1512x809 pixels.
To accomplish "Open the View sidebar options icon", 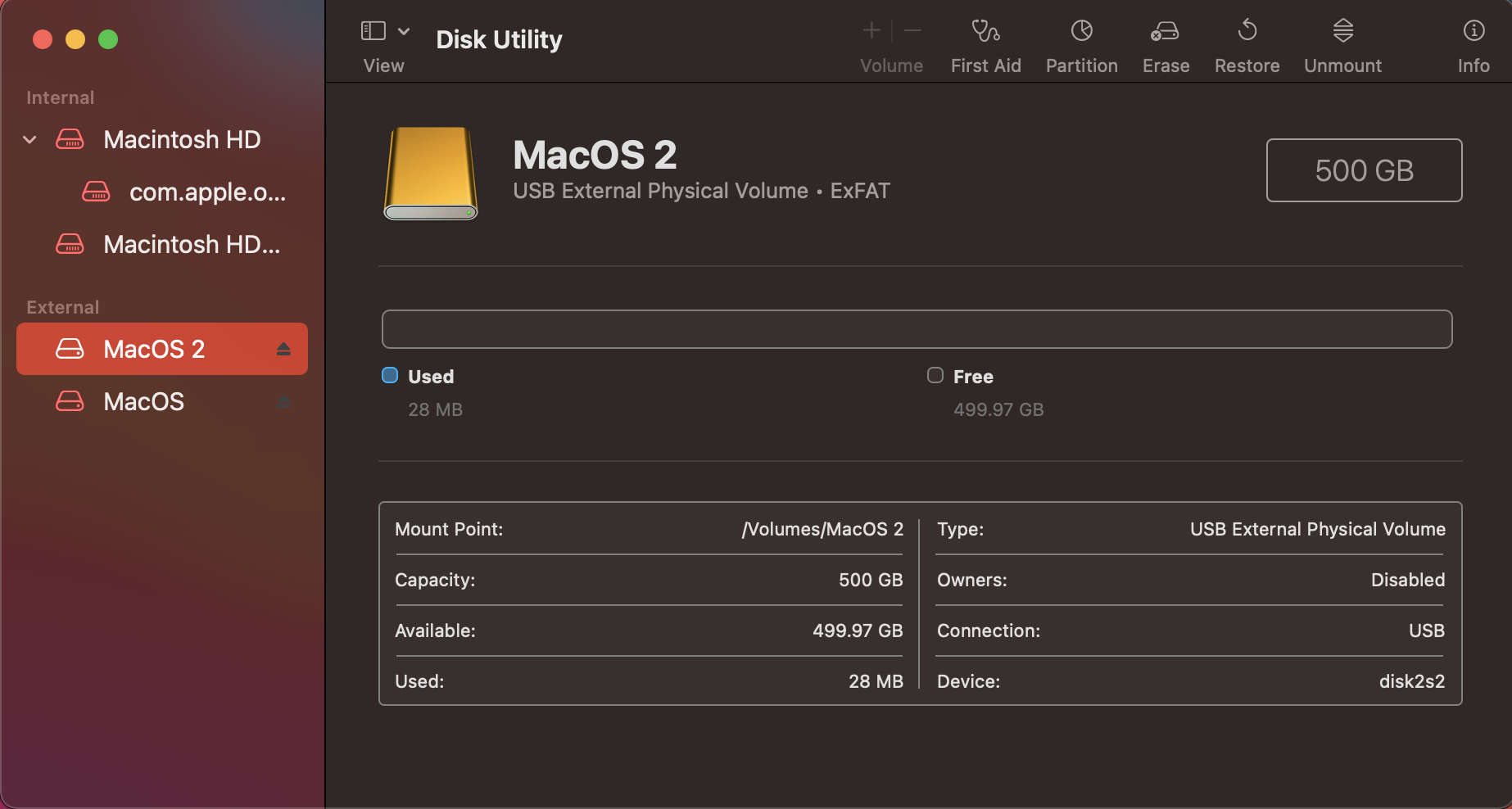I will point(373,31).
